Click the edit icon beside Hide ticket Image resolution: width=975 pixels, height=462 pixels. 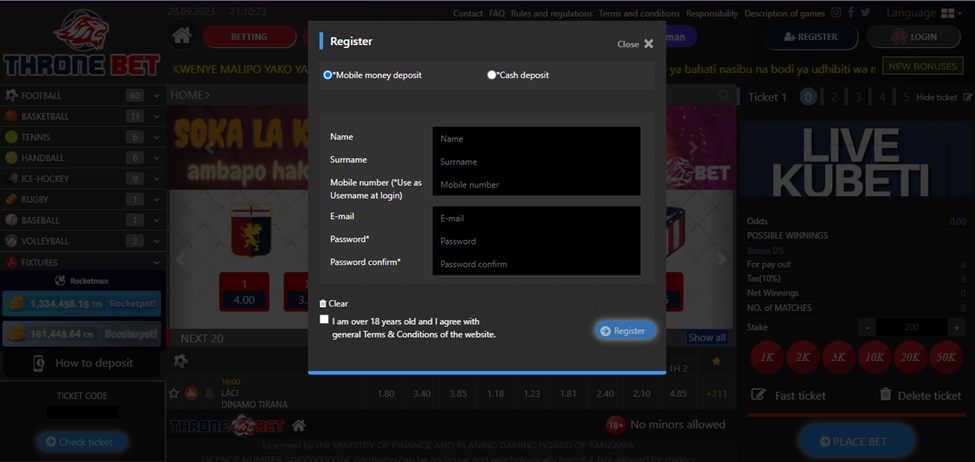[x=967, y=97]
